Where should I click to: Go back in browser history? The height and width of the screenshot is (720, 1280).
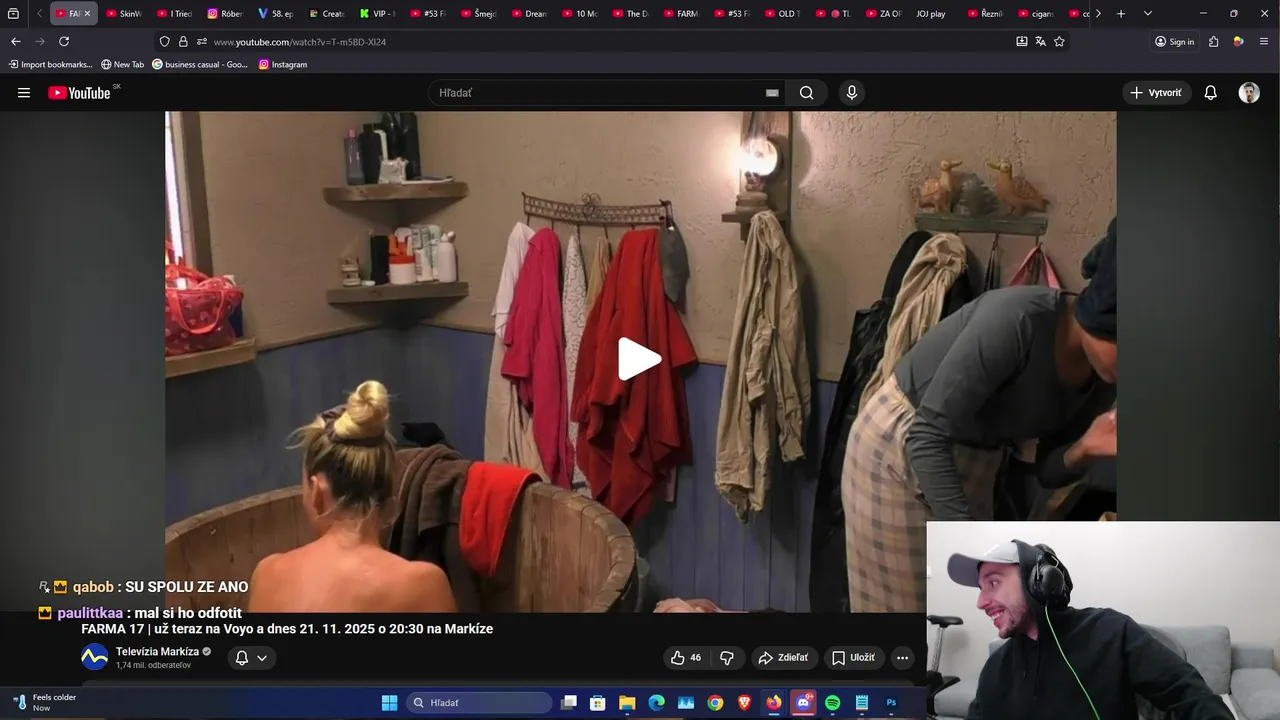coord(15,41)
